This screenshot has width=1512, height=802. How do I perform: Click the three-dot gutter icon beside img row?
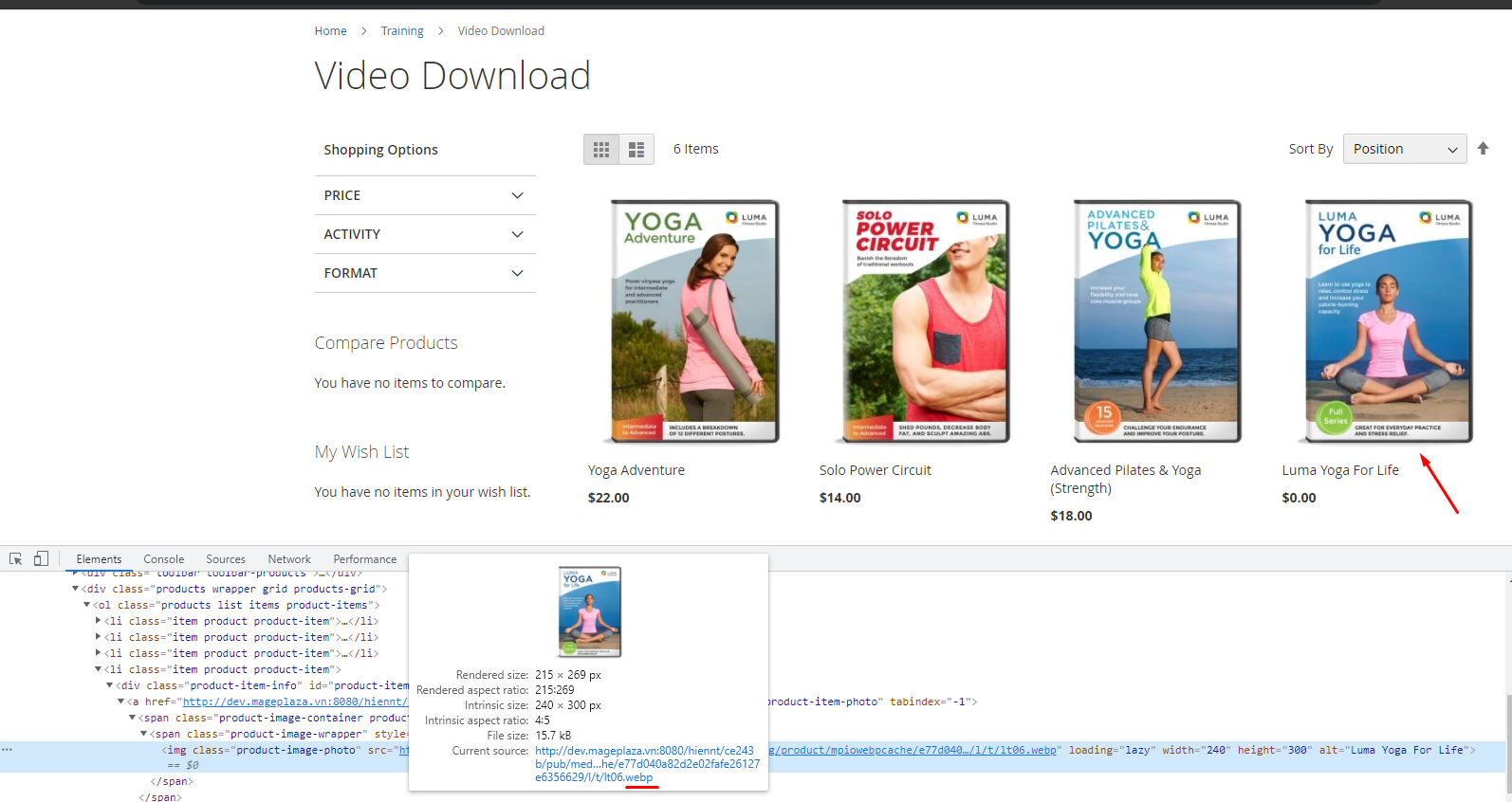[x=8, y=750]
